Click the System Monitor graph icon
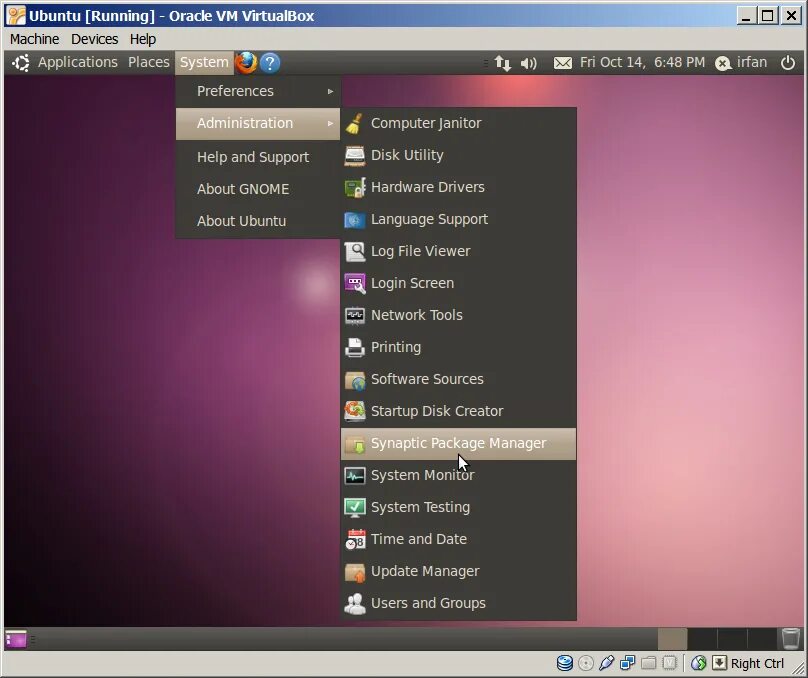The width and height of the screenshot is (808, 678). point(355,476)
